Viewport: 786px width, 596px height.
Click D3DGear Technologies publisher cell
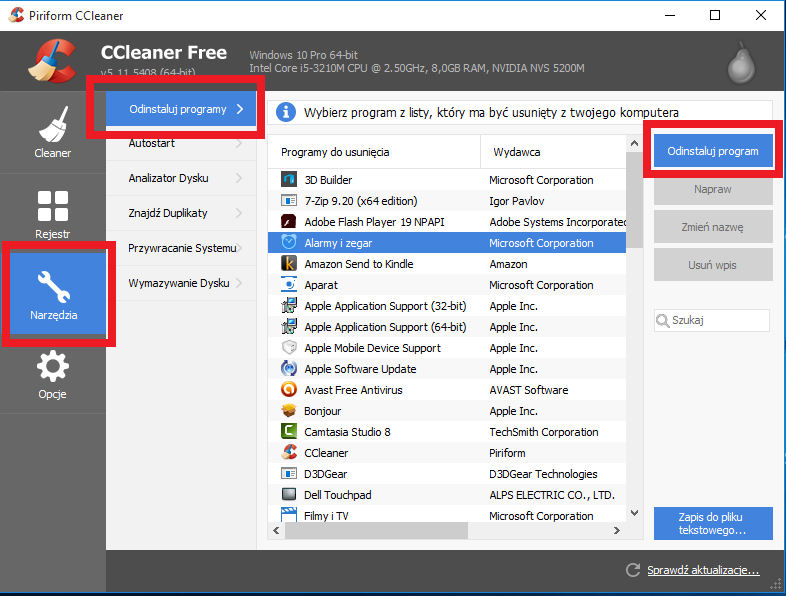click(543, 474)
